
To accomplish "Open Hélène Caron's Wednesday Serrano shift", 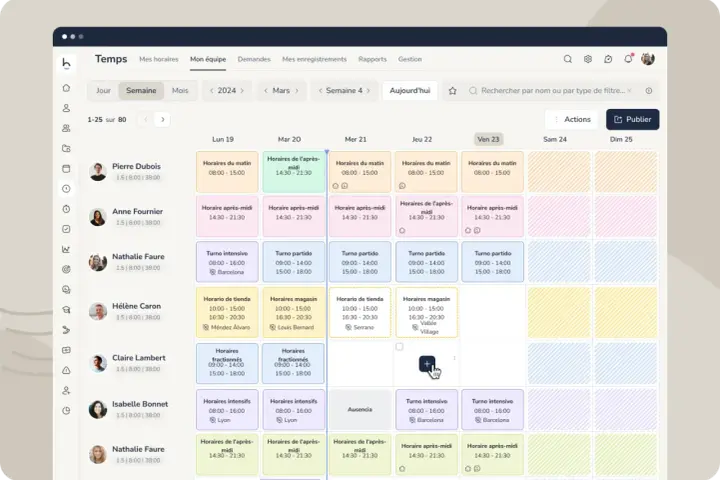I will click(x=360, y=312).
